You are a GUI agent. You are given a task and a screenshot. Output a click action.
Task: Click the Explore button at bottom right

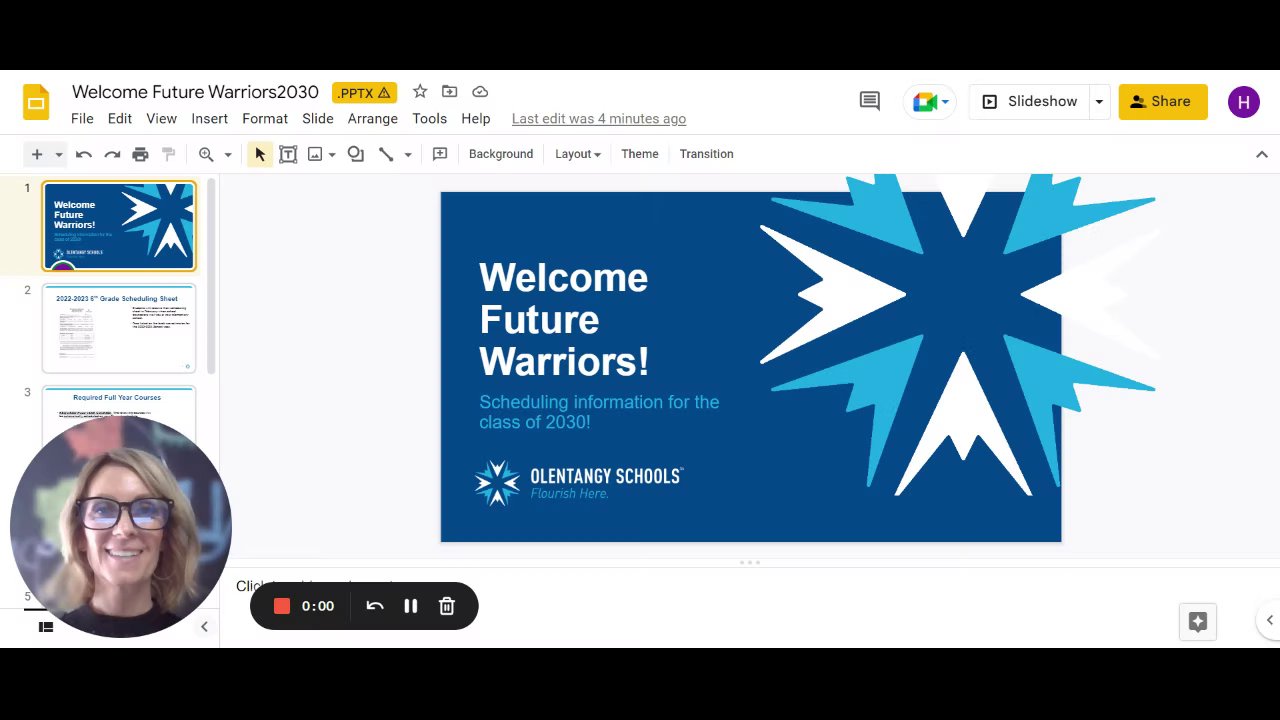[1198, 622]
